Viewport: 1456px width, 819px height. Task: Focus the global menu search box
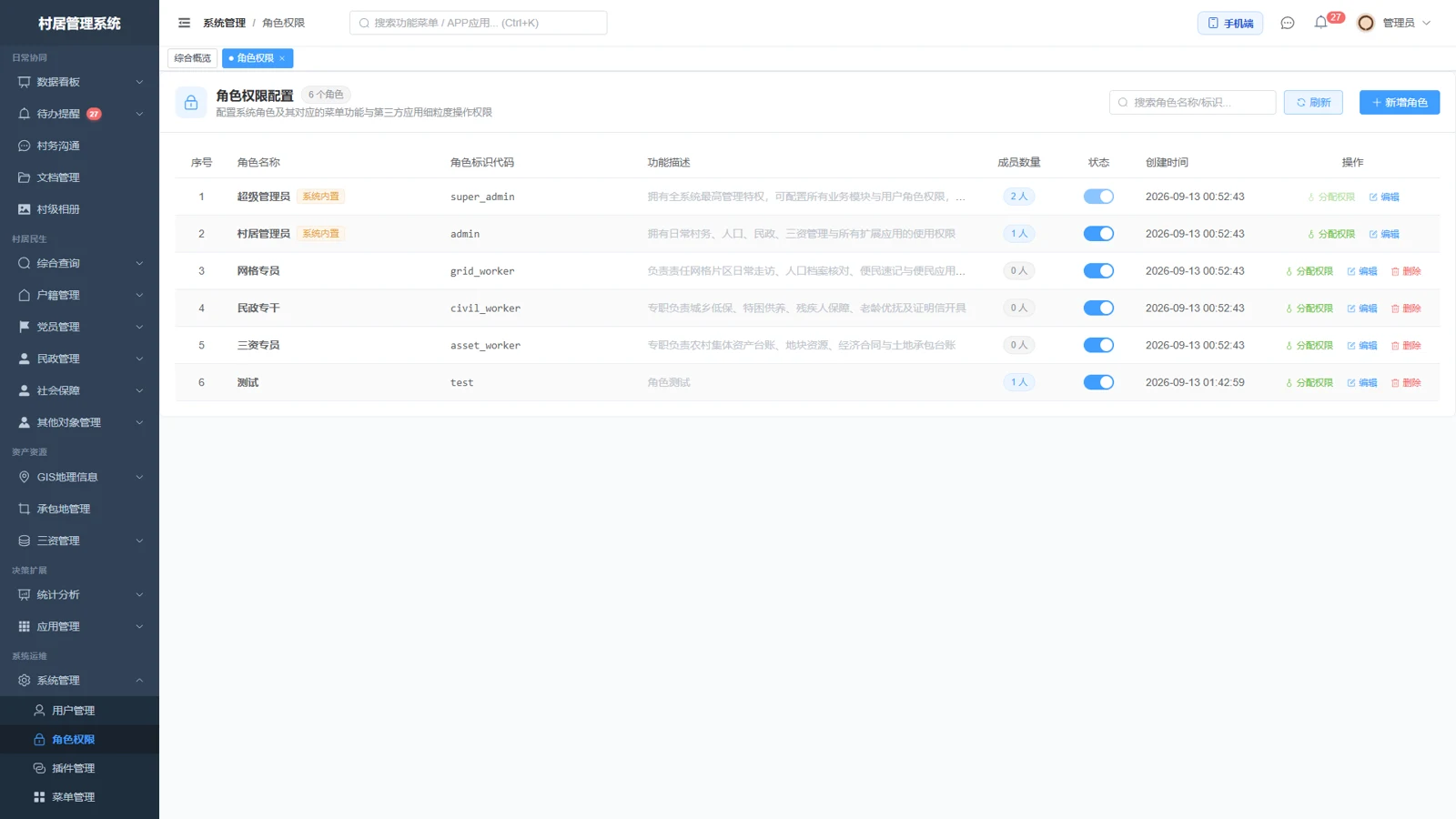[x=478, y=23]
